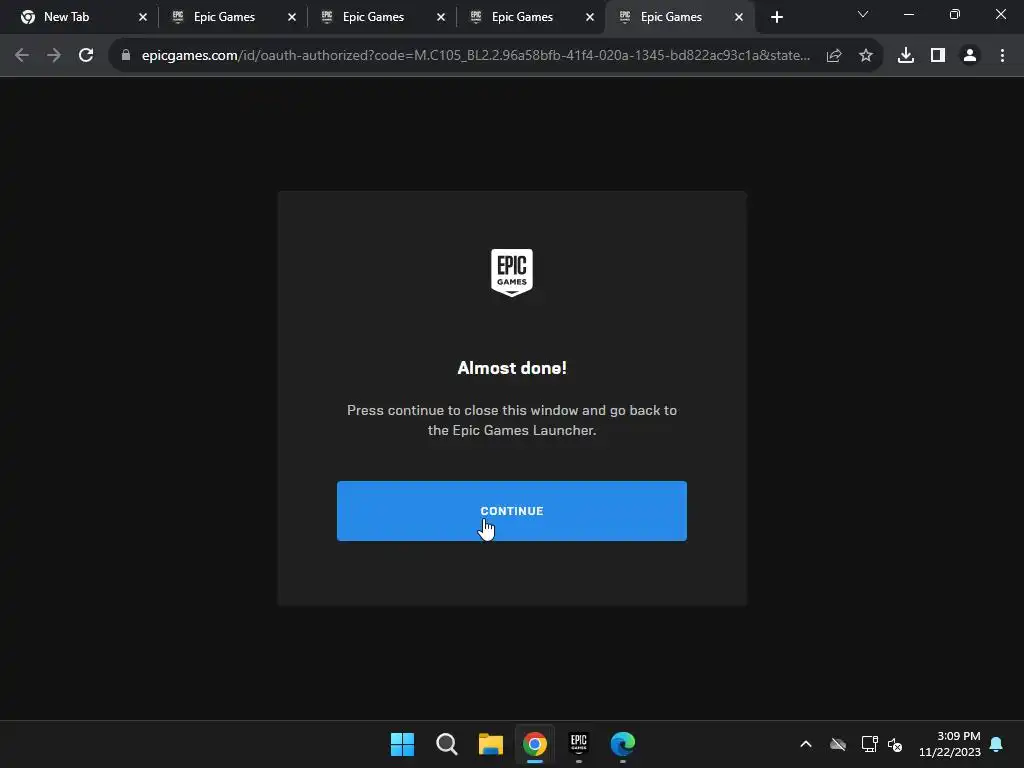
Task: Click the Epic Games logo in dialog
Action: [x=512, y=273]
